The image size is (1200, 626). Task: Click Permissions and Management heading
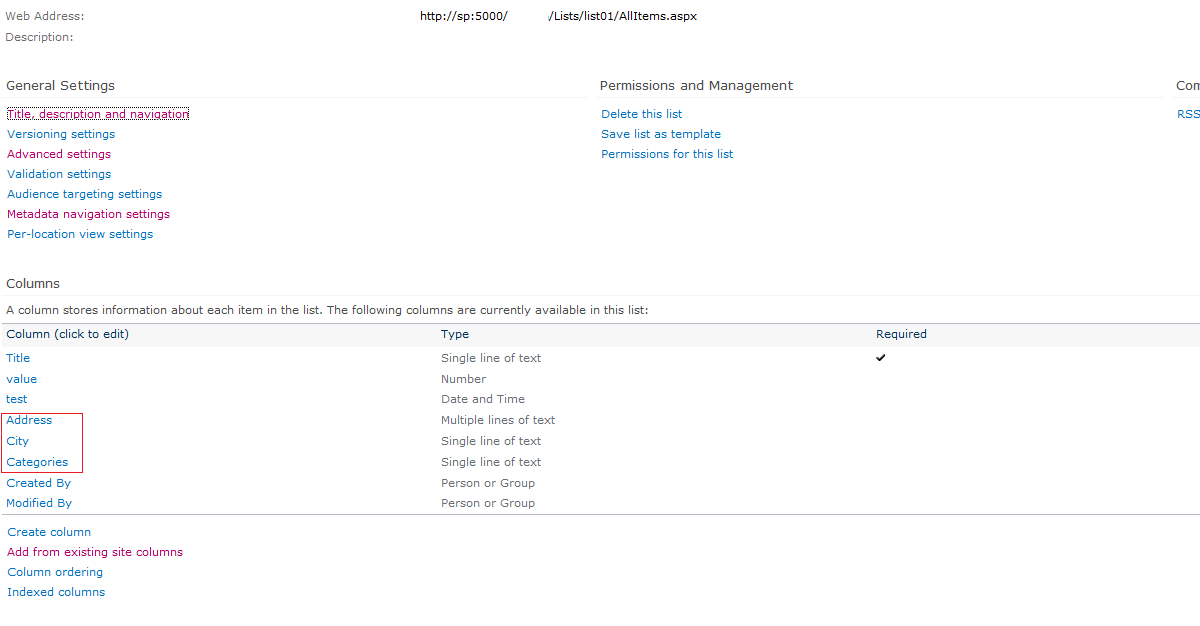(x=696, y=86)
